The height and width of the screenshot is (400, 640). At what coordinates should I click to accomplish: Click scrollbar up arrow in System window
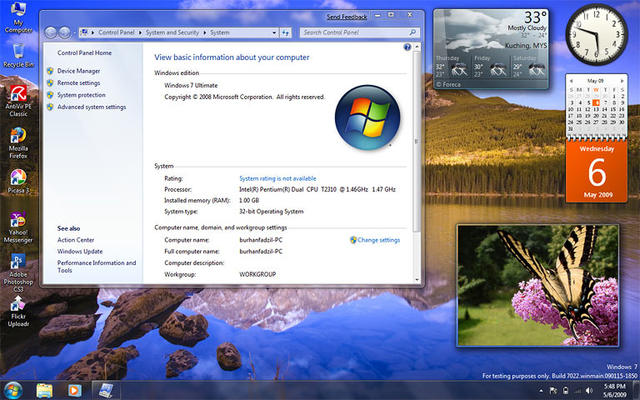(x=417, y=47)
